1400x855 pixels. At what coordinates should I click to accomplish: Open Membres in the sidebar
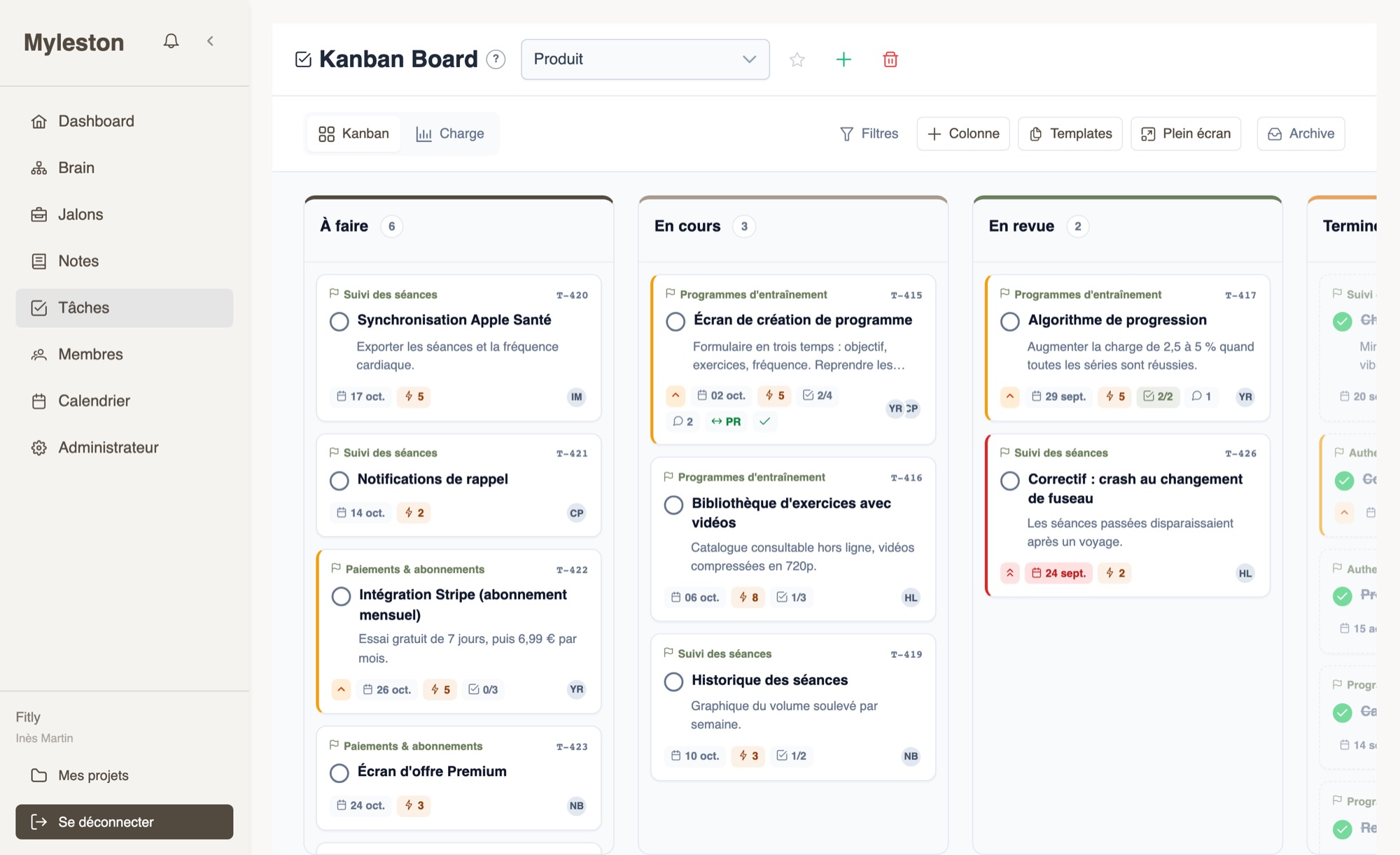[125, 355]
